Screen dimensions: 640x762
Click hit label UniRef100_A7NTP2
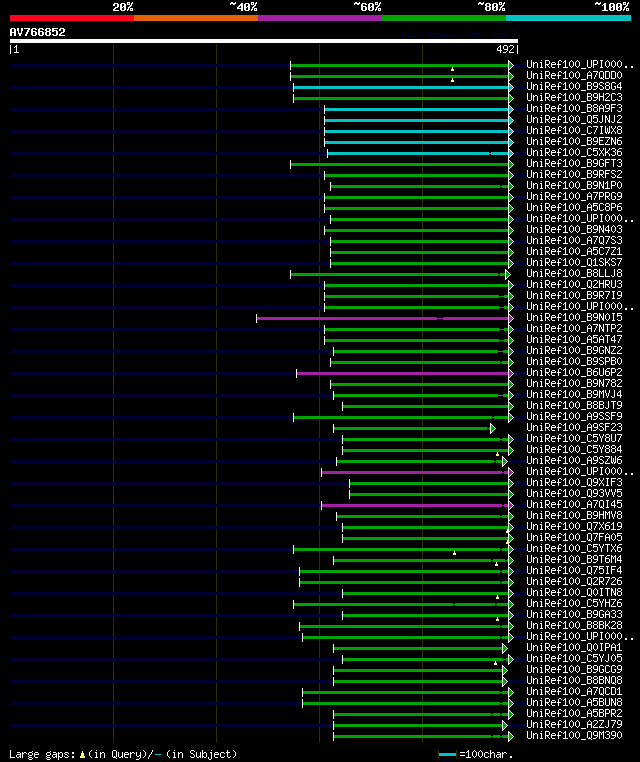tap(574, 329)
